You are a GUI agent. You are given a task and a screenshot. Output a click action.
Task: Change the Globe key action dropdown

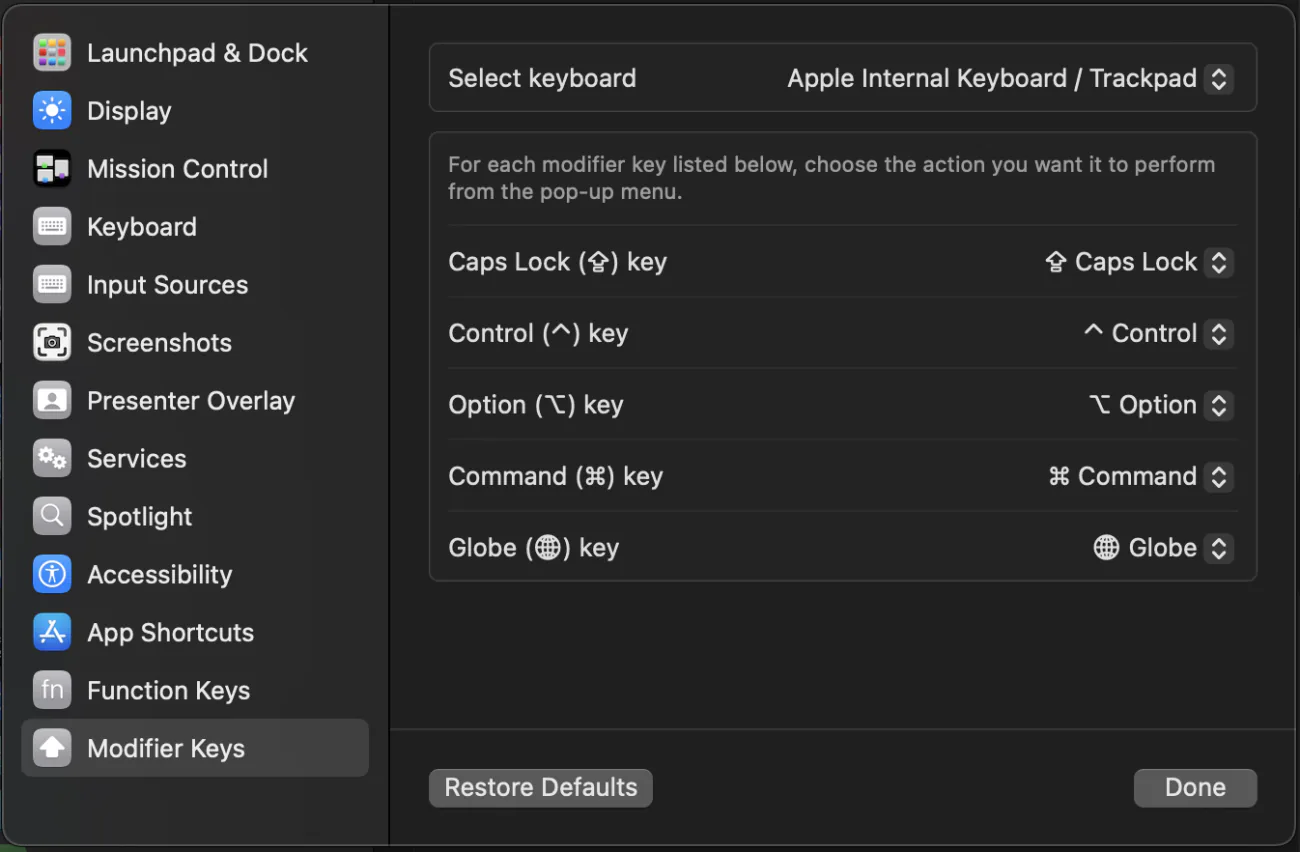(x=1162, y=548)
